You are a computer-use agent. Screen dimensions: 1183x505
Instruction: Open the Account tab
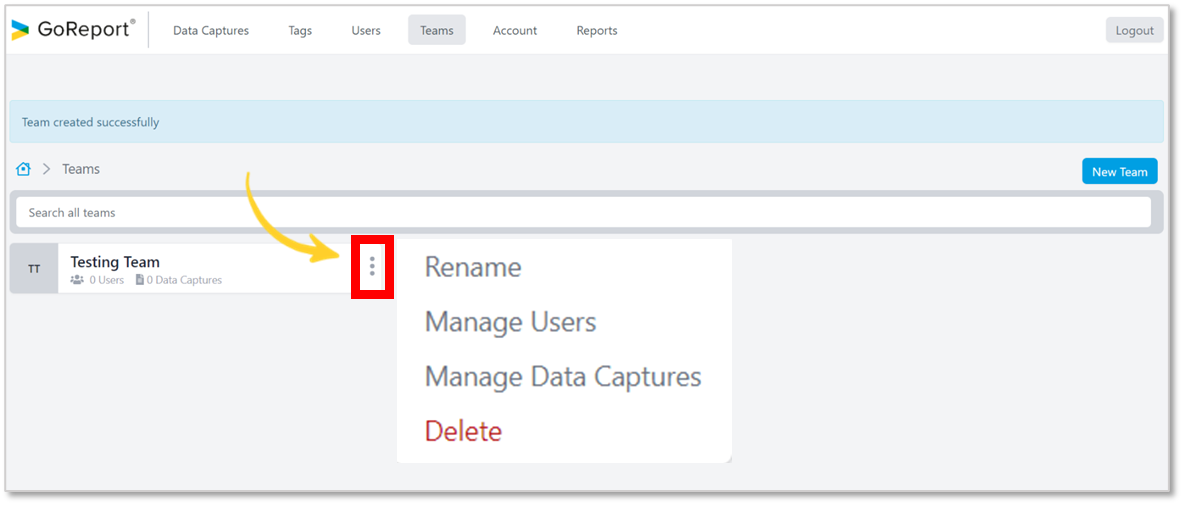pyautogui.click(x=515, y=30)
